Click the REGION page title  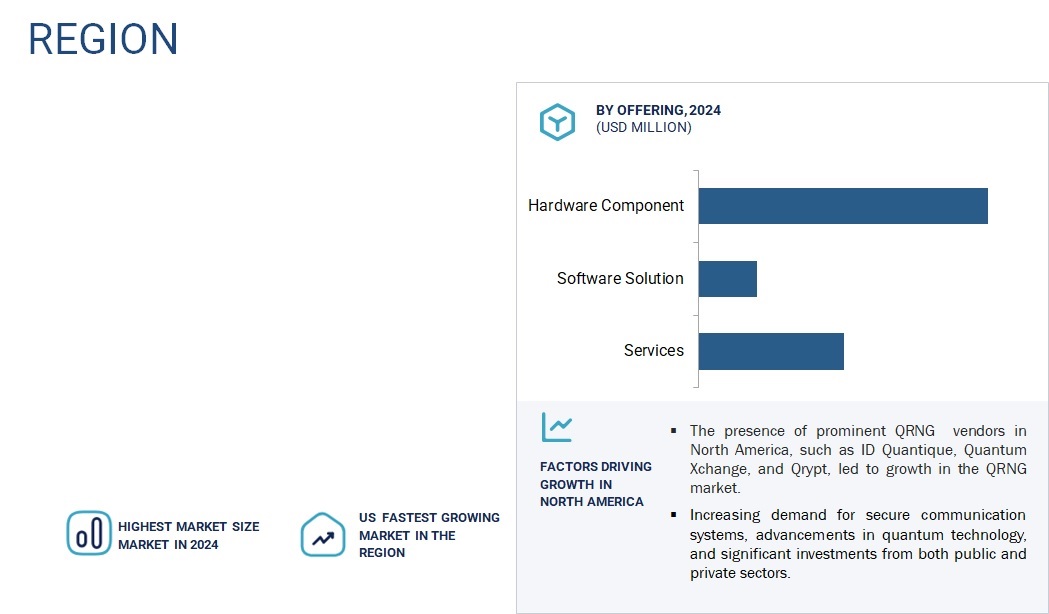[103, 39]
